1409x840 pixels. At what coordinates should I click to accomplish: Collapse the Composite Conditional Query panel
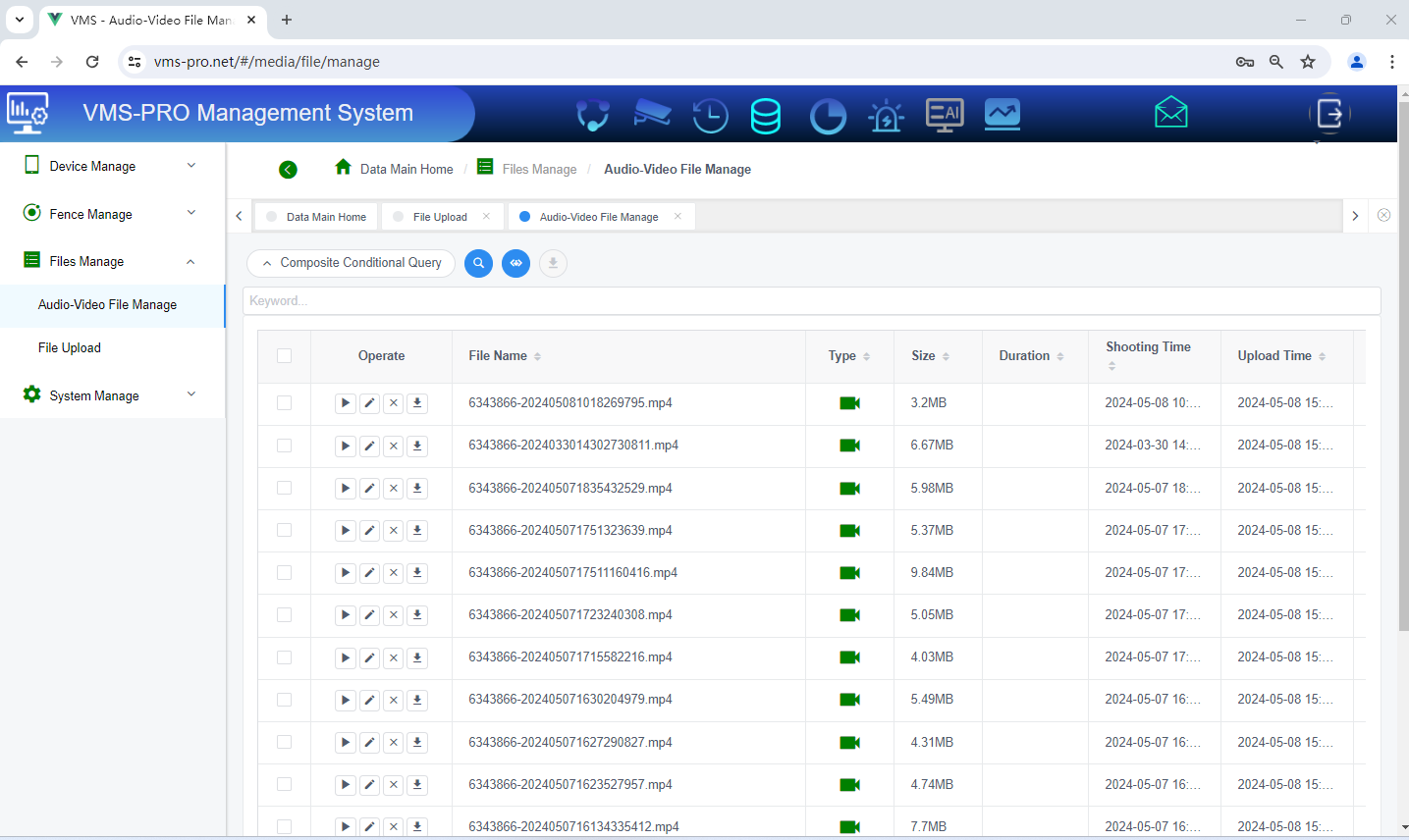(266, 263)
